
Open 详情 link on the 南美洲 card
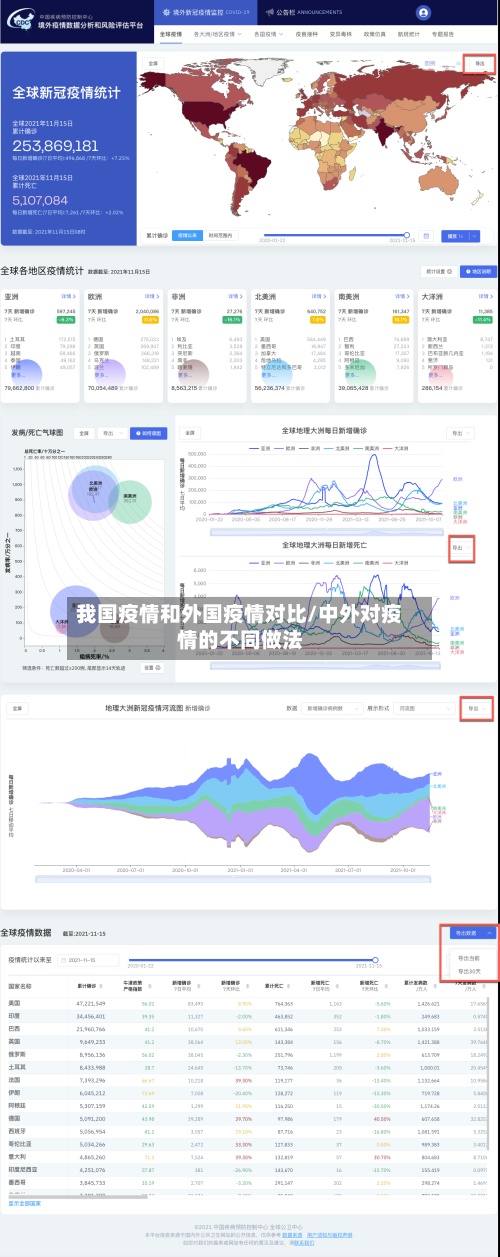(402, 297)
